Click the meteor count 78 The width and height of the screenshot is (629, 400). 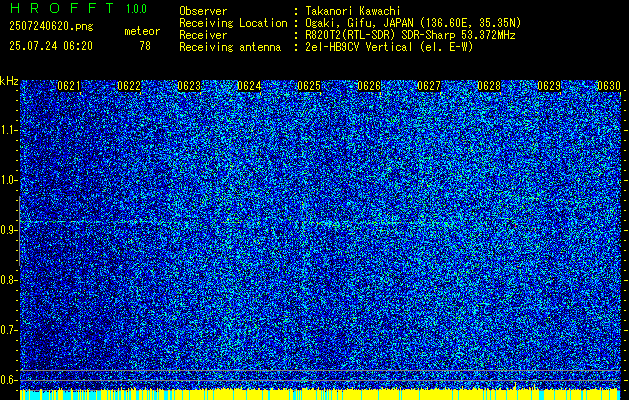coord(145,46)
